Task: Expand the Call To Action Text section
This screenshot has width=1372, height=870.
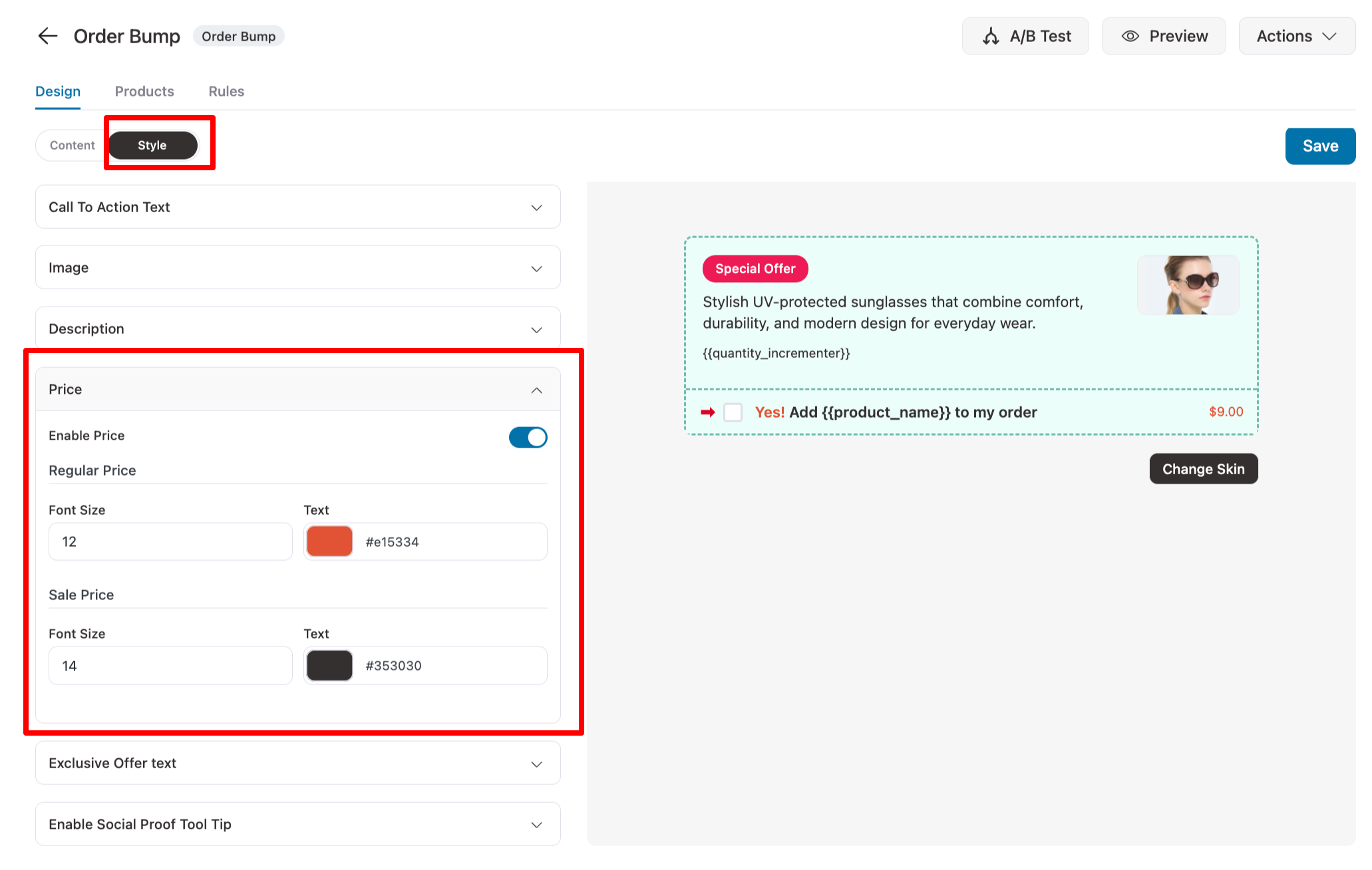Action: [x=297, y=207]
